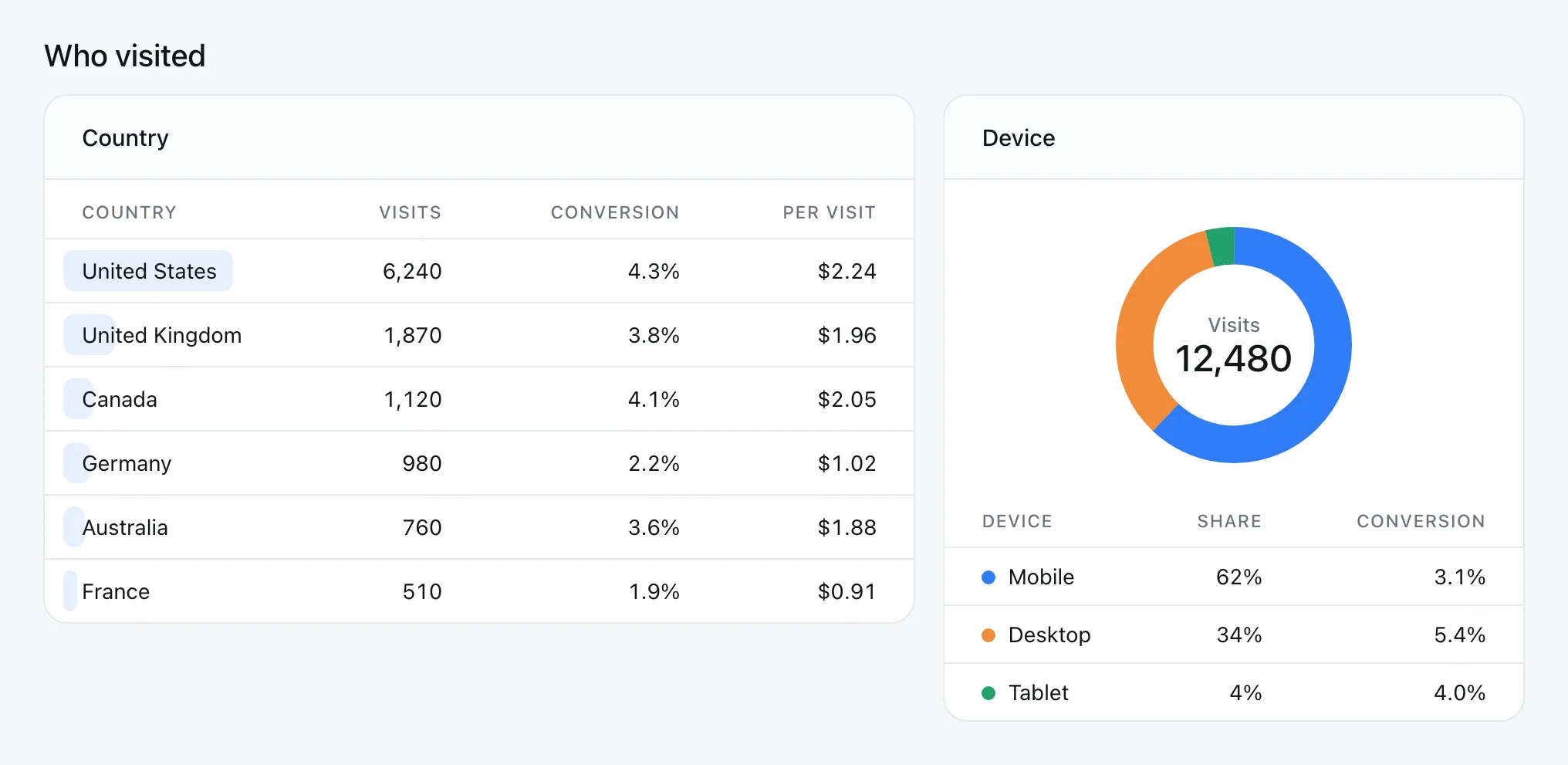Click the 34% Desktop share value
Screen dimensions: 1568x765
(1239, 635)
